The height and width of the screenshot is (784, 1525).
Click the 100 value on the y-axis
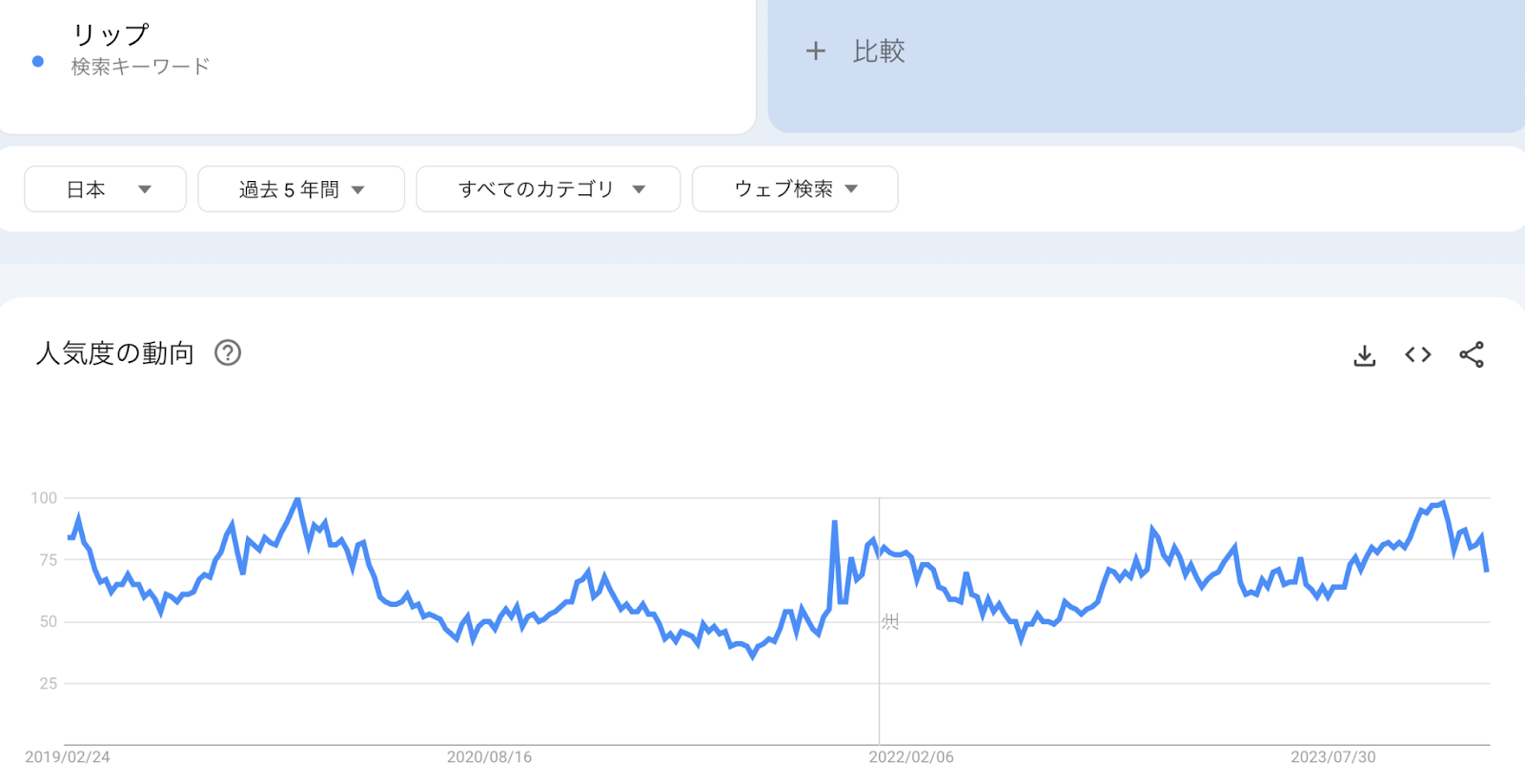pos(44,498)
